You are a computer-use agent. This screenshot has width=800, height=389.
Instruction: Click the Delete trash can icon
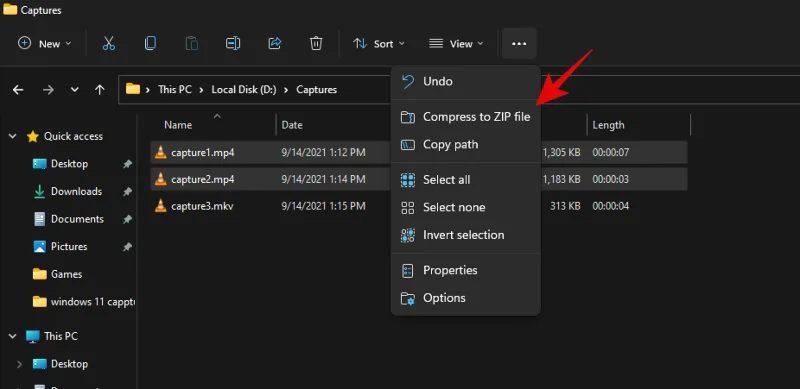(x=316, y=43)
